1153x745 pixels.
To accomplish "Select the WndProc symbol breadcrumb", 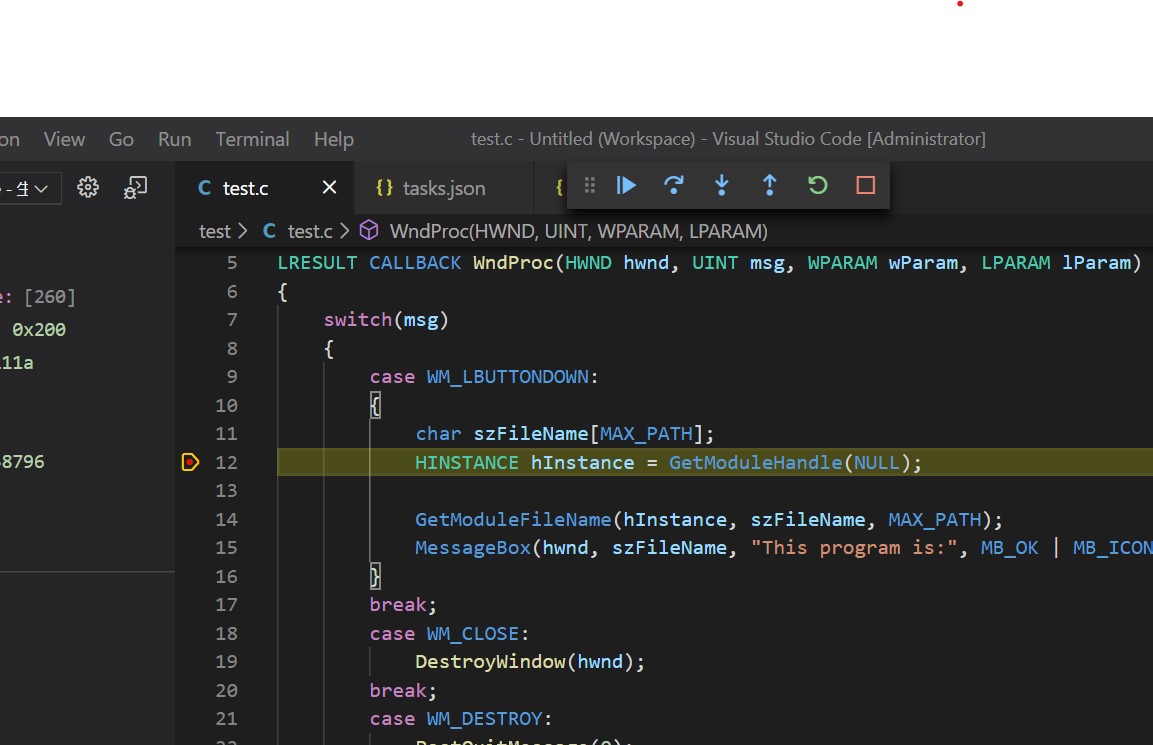I will (563, 232).
